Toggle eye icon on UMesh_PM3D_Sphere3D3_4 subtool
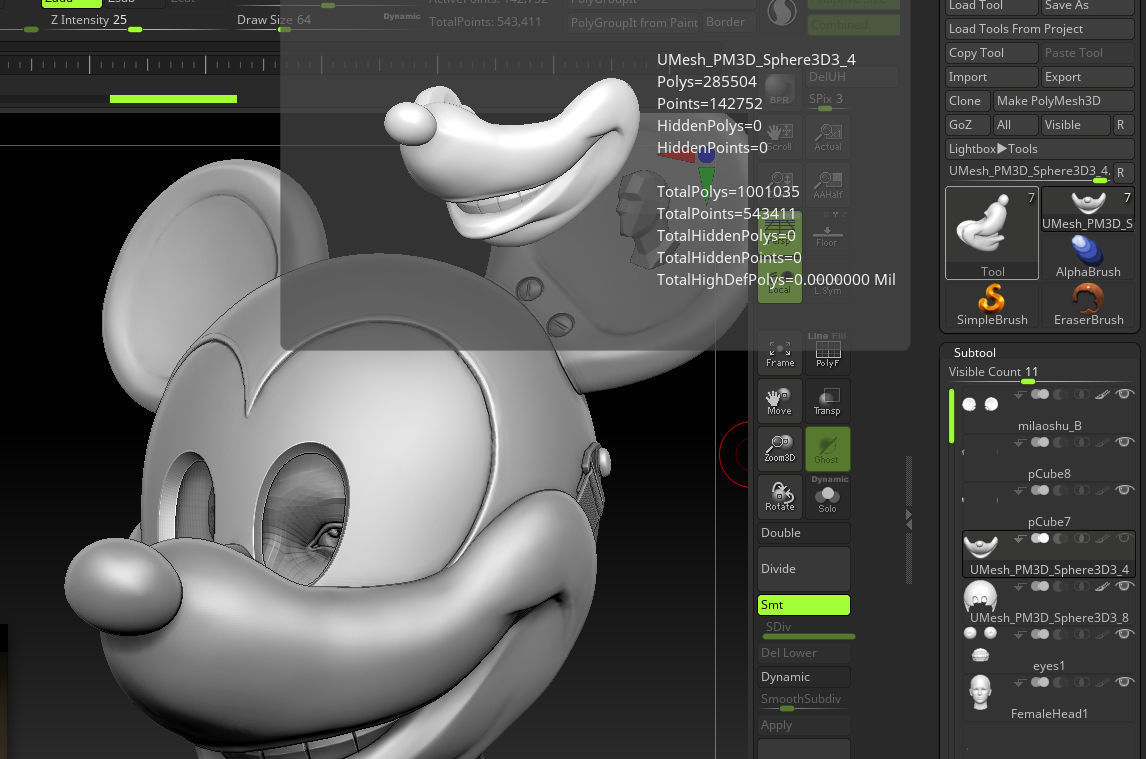 coord(1125,538)
